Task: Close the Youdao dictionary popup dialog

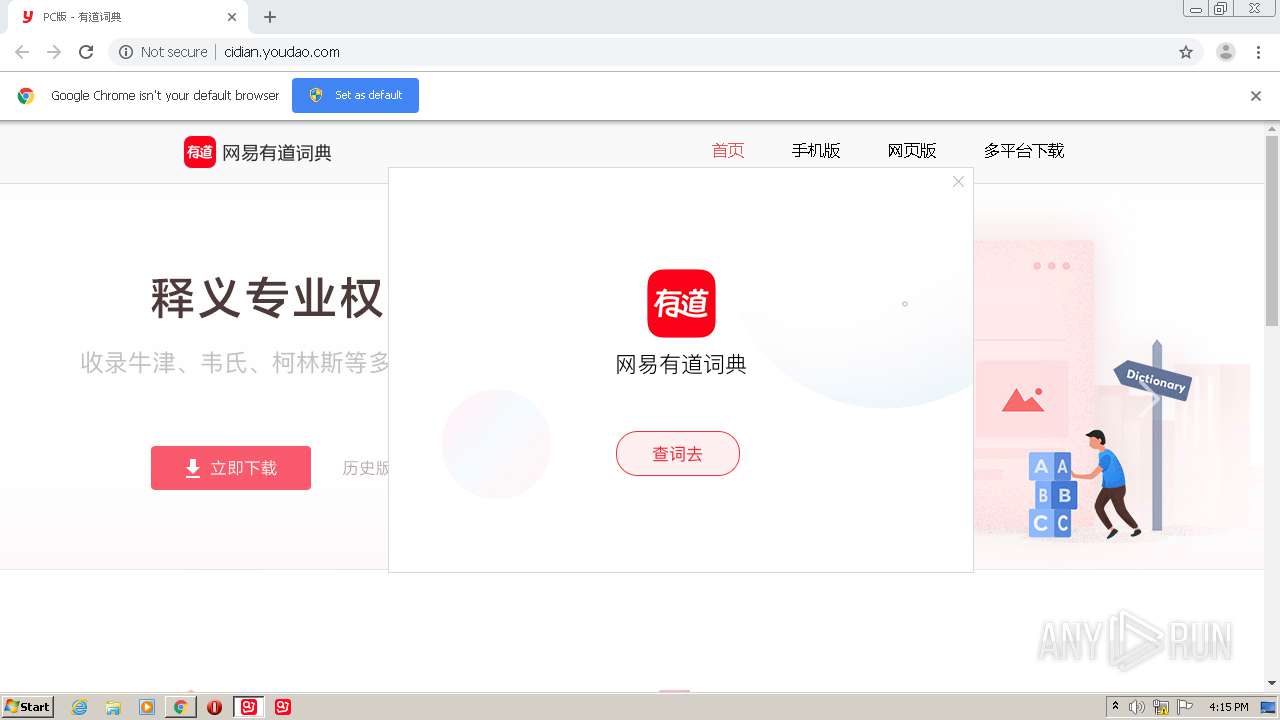Action: [958, 182]
